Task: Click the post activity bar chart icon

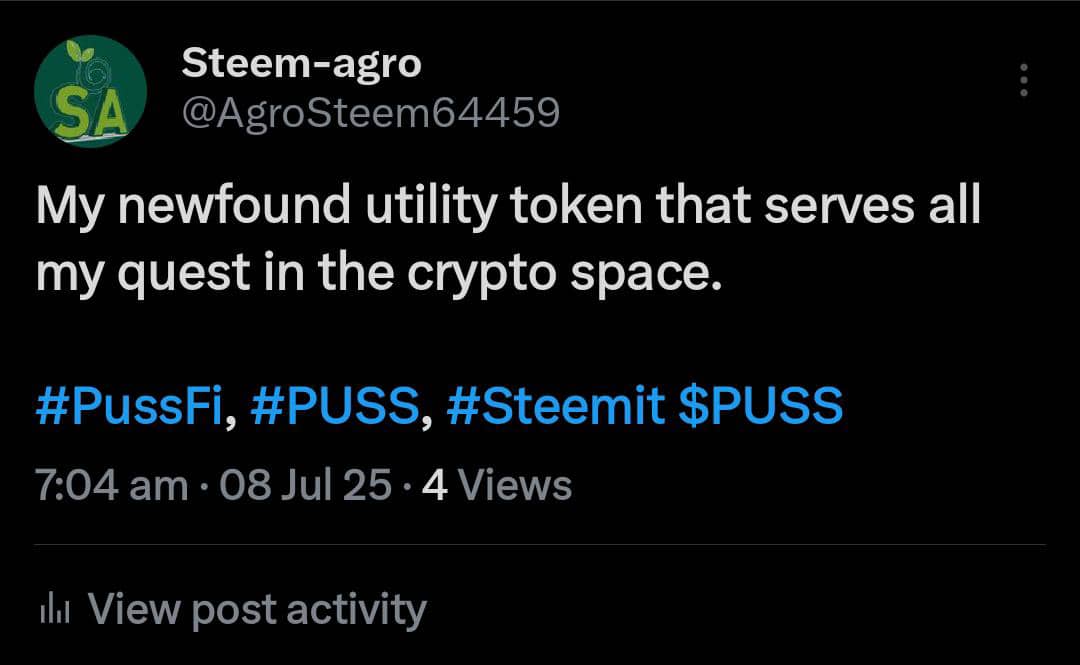Action: (52, 609)
